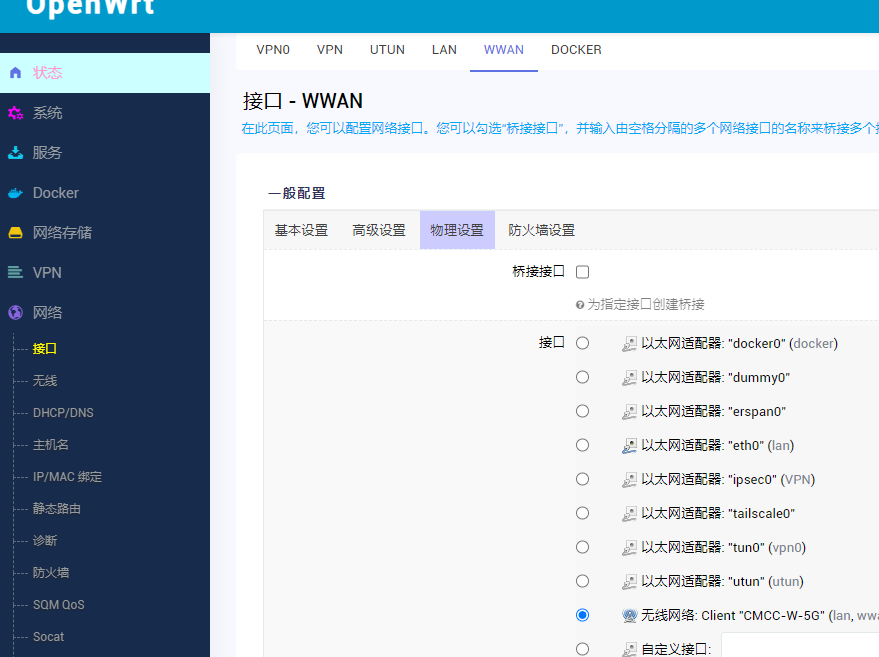The height and width of the screenshot is (657, 879).
Task: Open 防火墙 sidebar page
Action: point(50,572)
